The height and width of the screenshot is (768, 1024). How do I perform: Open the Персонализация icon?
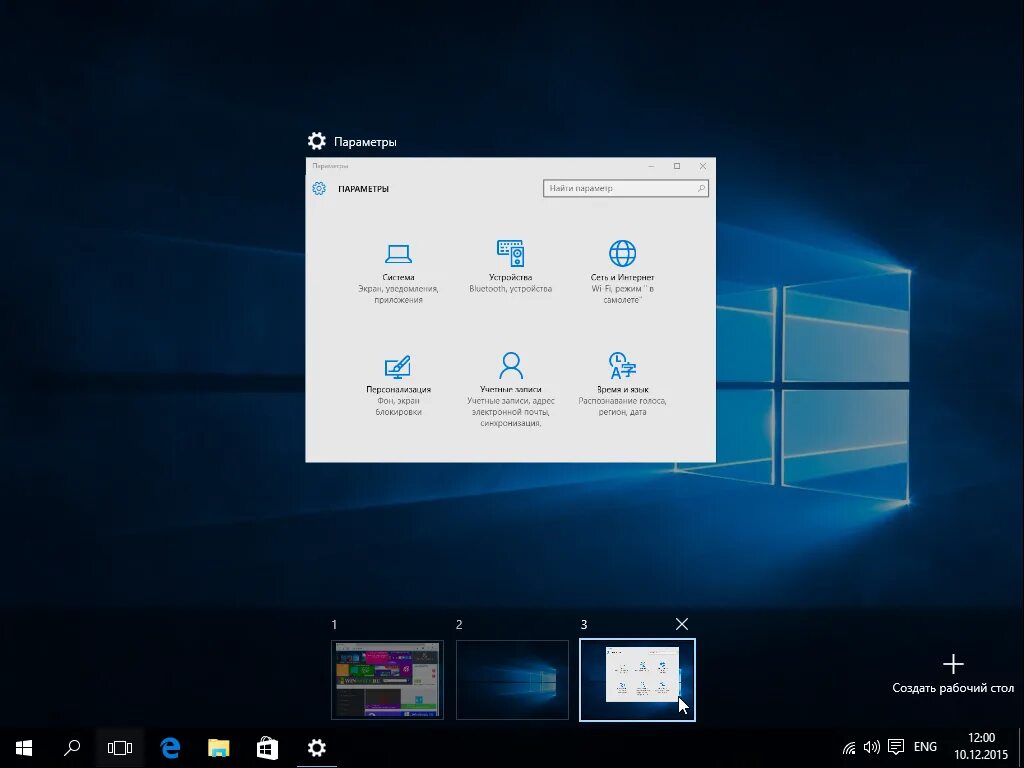[398, 367]
